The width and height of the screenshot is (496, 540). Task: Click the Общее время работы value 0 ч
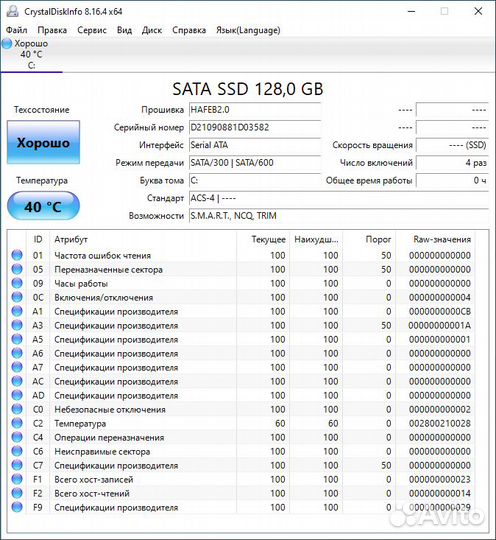(452, 180)
